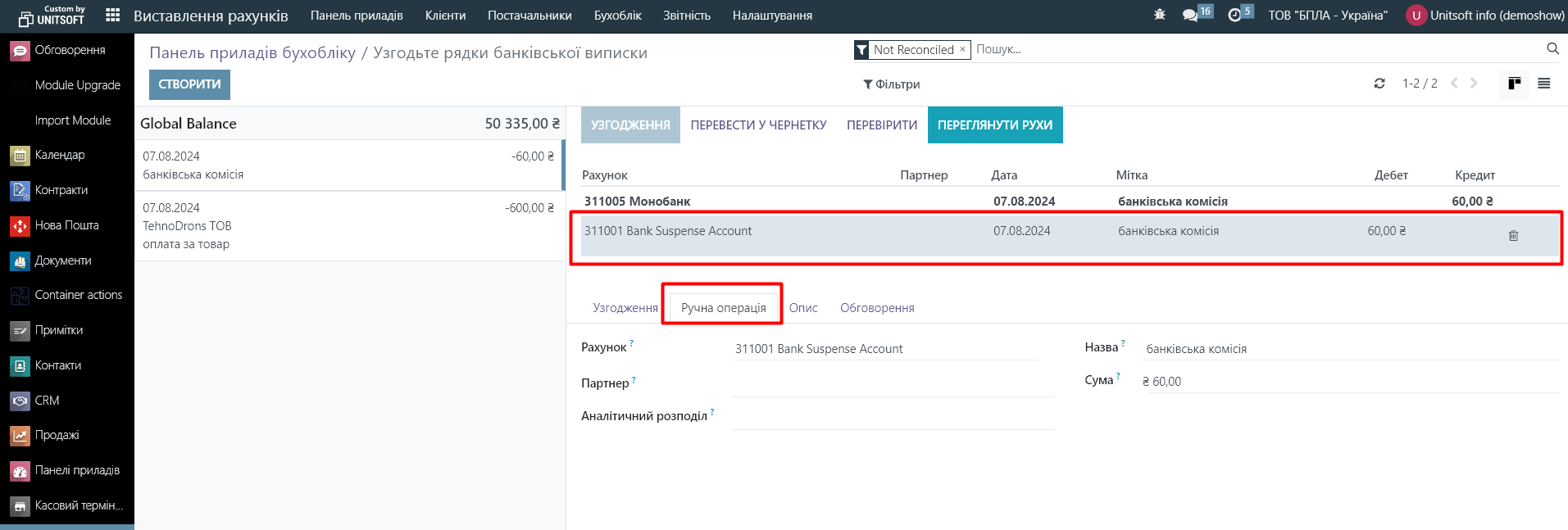
Task: Open the conversations messages icon
Action: (1190, 16)
